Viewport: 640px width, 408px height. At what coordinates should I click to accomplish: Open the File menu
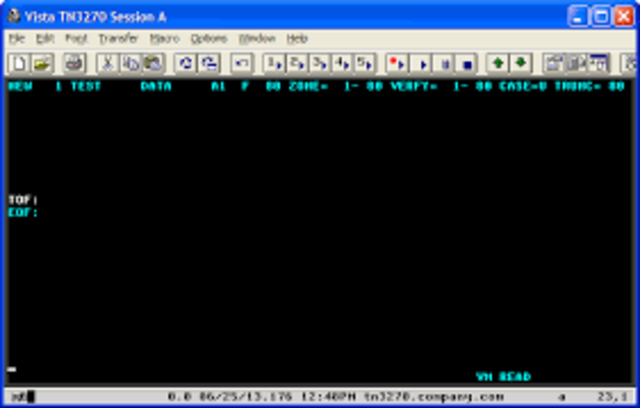(x=17, y=39)
